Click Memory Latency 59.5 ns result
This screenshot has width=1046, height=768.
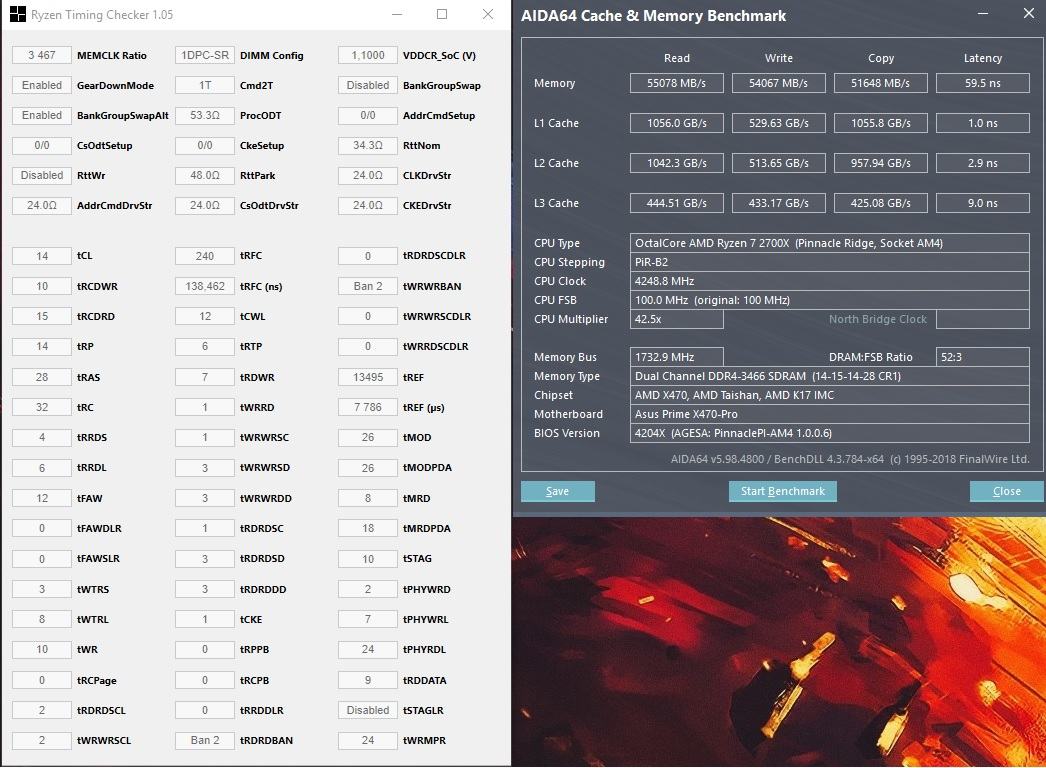(983, 83)
